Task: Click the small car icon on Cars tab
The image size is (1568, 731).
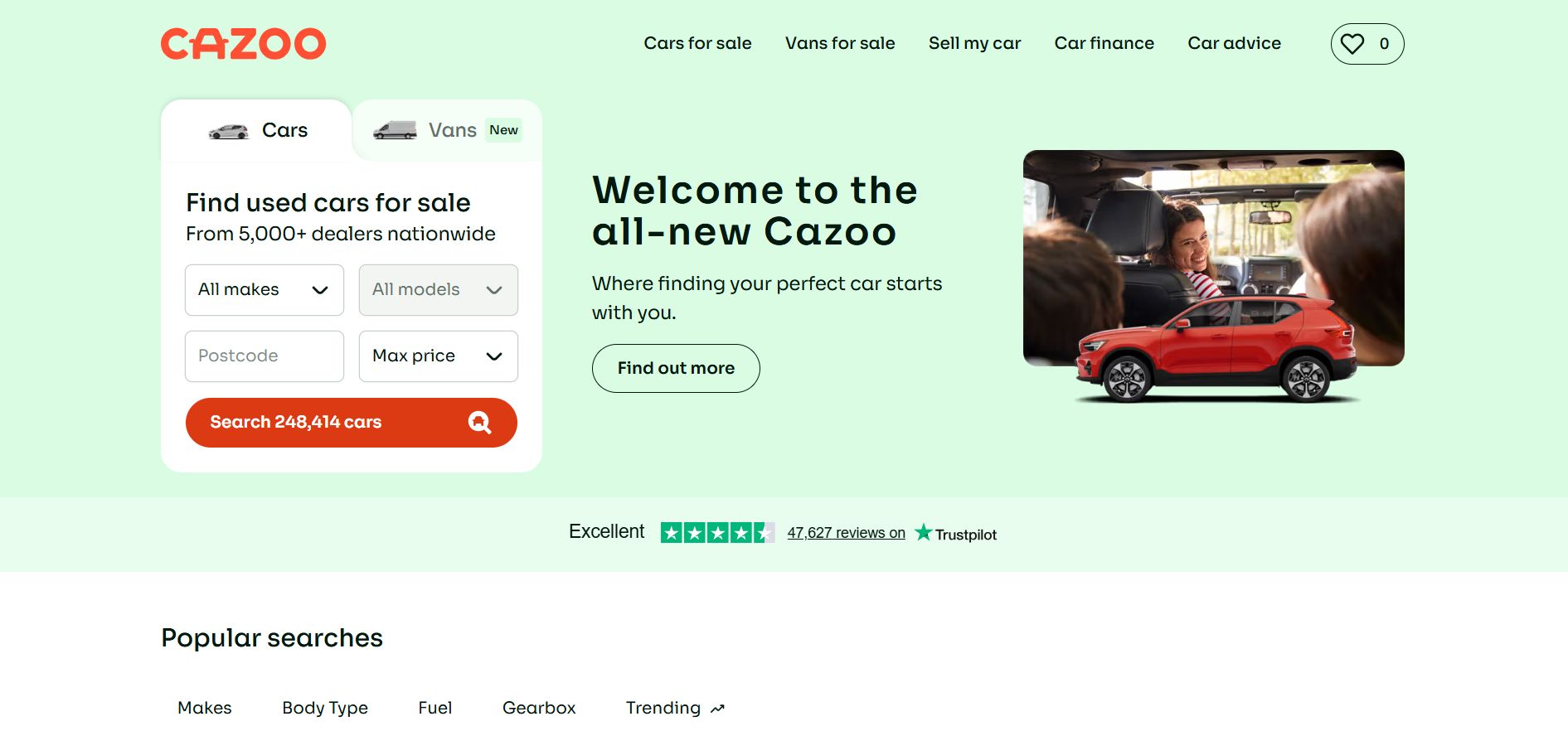Action: click(x=229, y=131)
